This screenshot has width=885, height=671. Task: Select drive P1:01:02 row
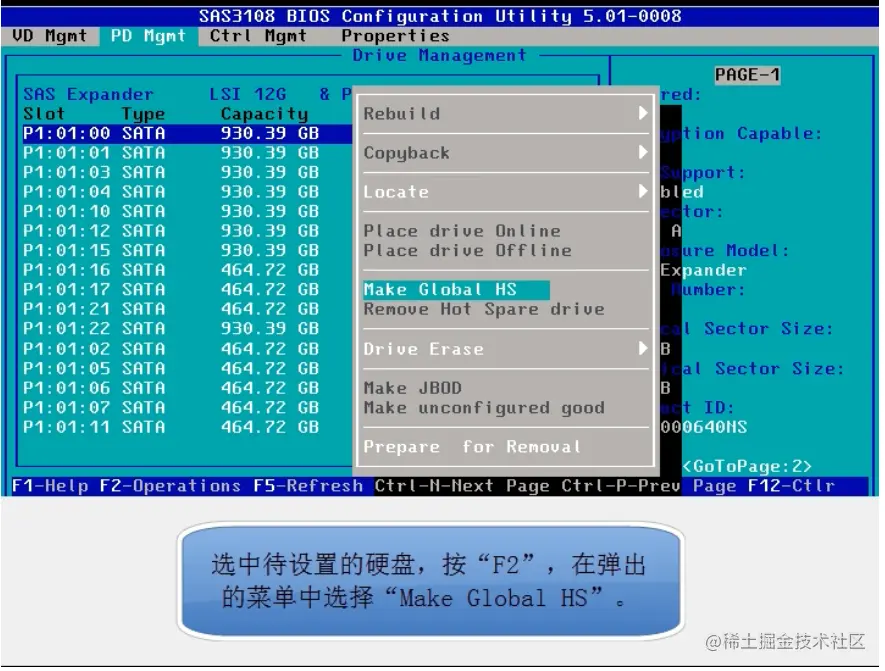click(186, 349)
